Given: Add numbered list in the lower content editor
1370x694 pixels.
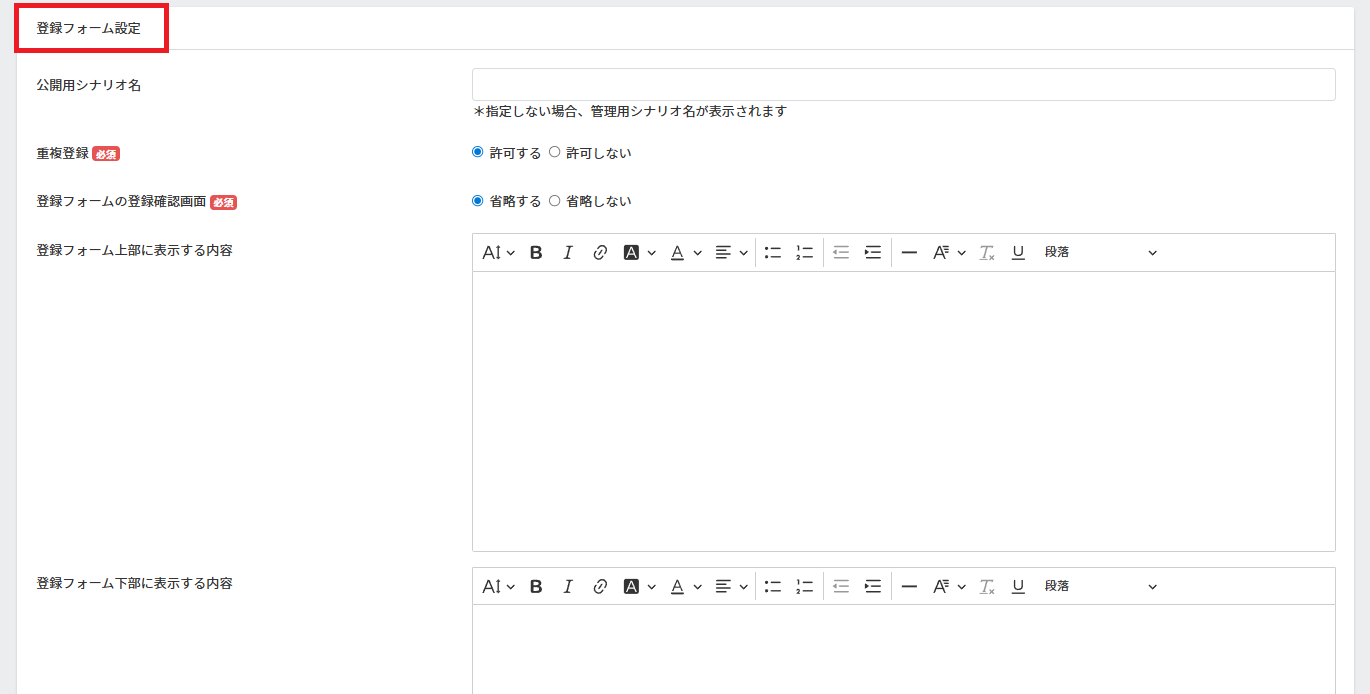Looking at the screenshot, I should click(x=804, y=586).
